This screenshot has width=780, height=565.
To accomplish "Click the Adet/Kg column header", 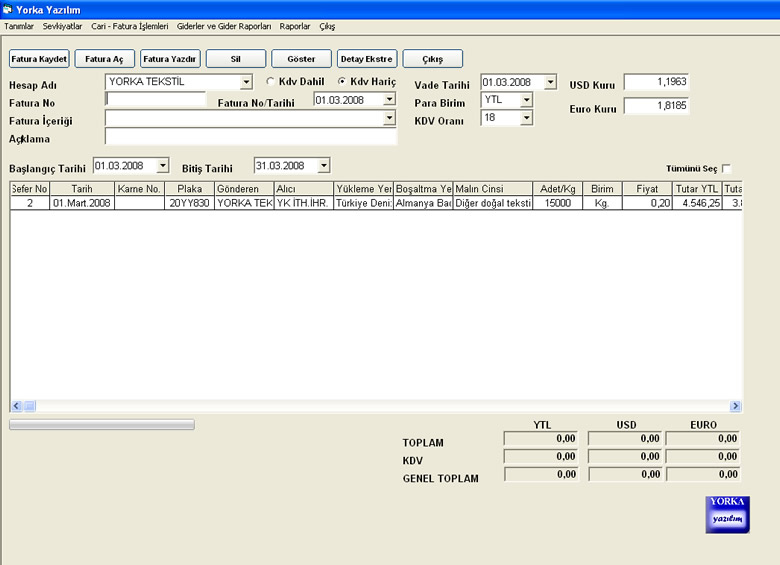I will click(558, 189).
